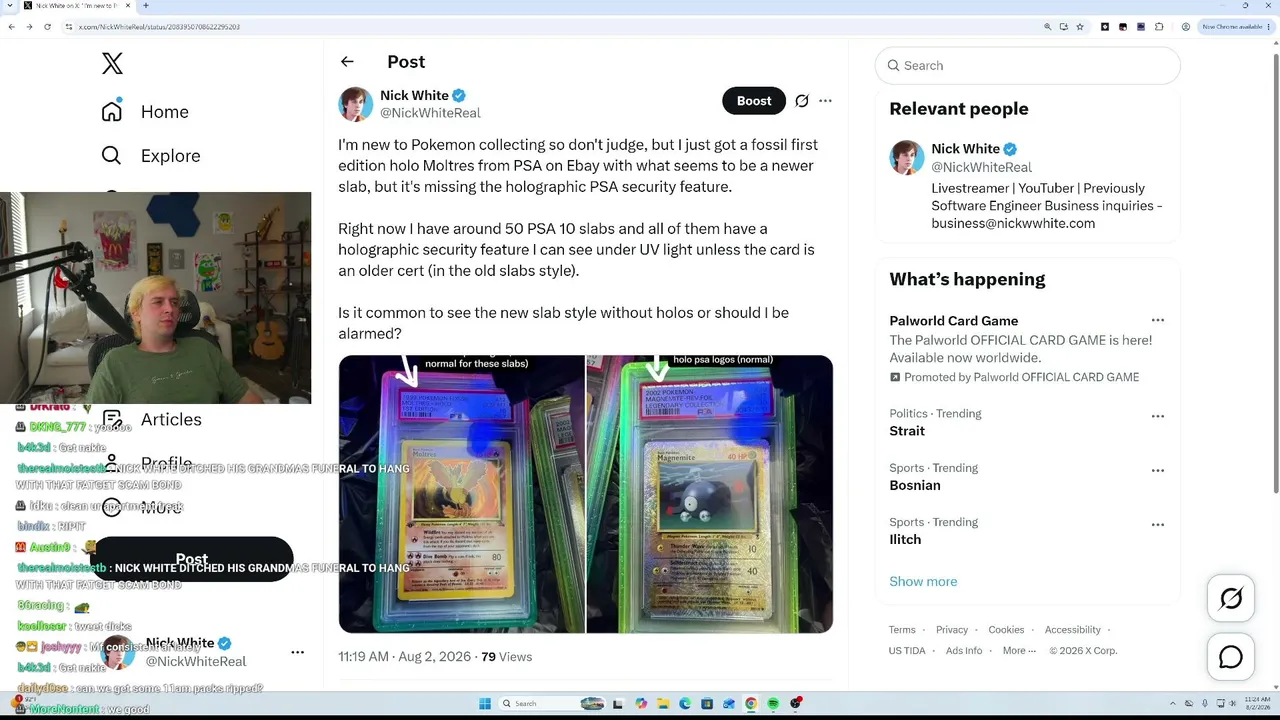The image size is (1280, 720).
Task: Open the Accessibility footer link
Action: pos(1073,630)
